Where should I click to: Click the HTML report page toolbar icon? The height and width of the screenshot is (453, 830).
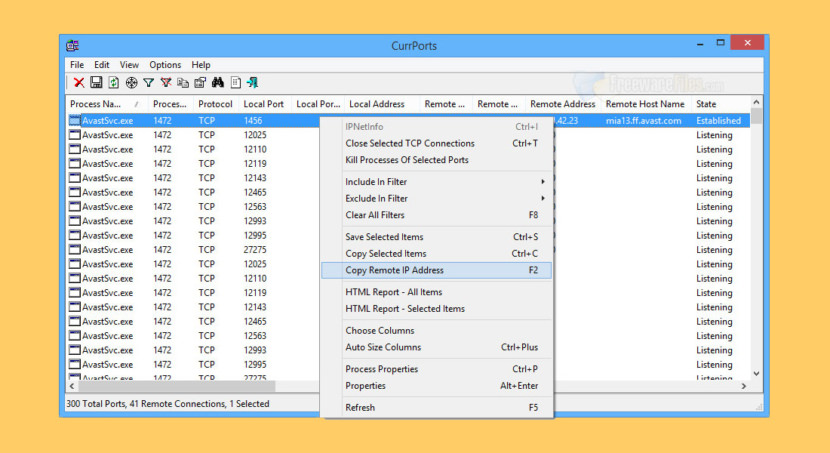pyautogui.click(x=236, y=83)
